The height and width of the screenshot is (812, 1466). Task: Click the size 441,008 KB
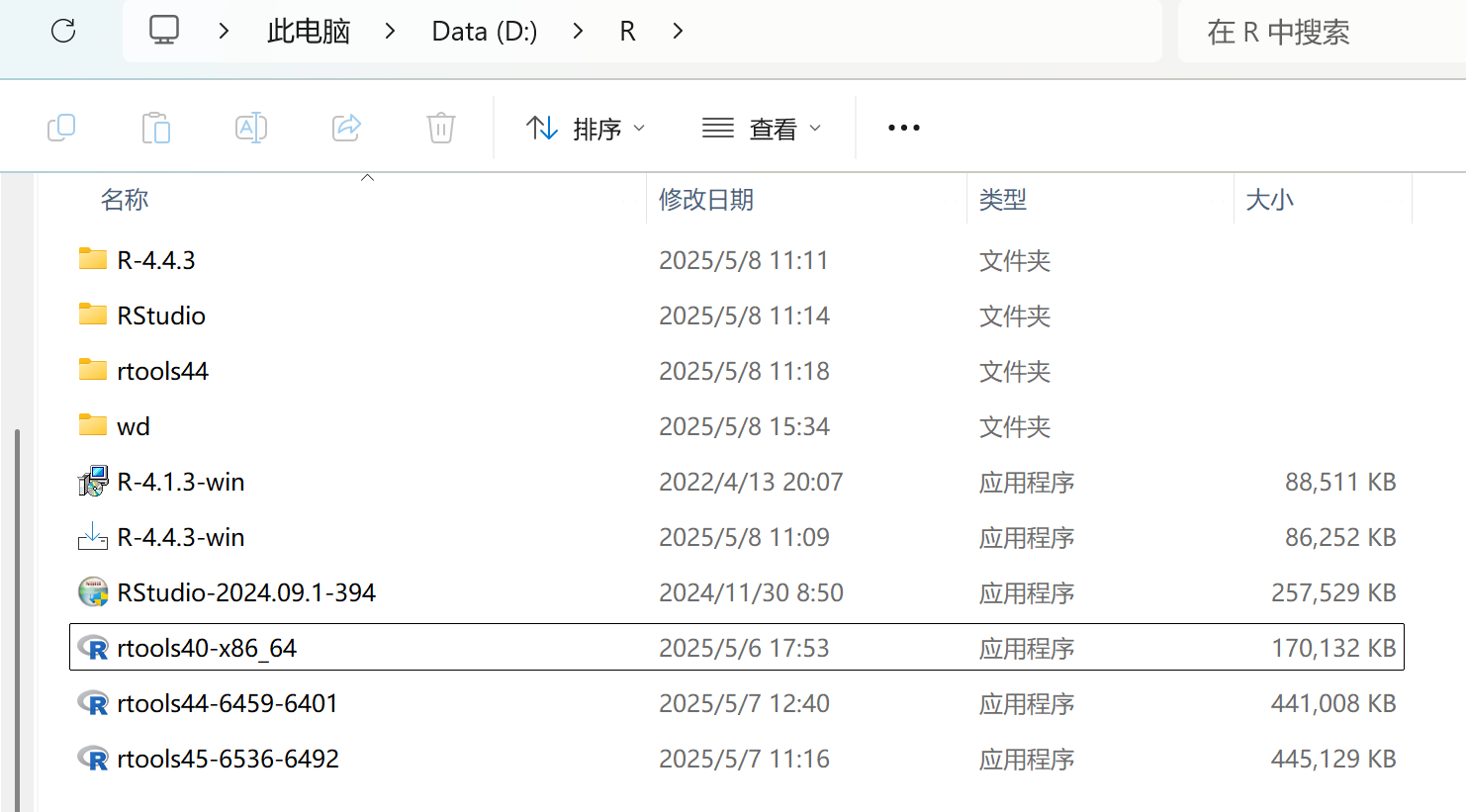coord(1333,703)
